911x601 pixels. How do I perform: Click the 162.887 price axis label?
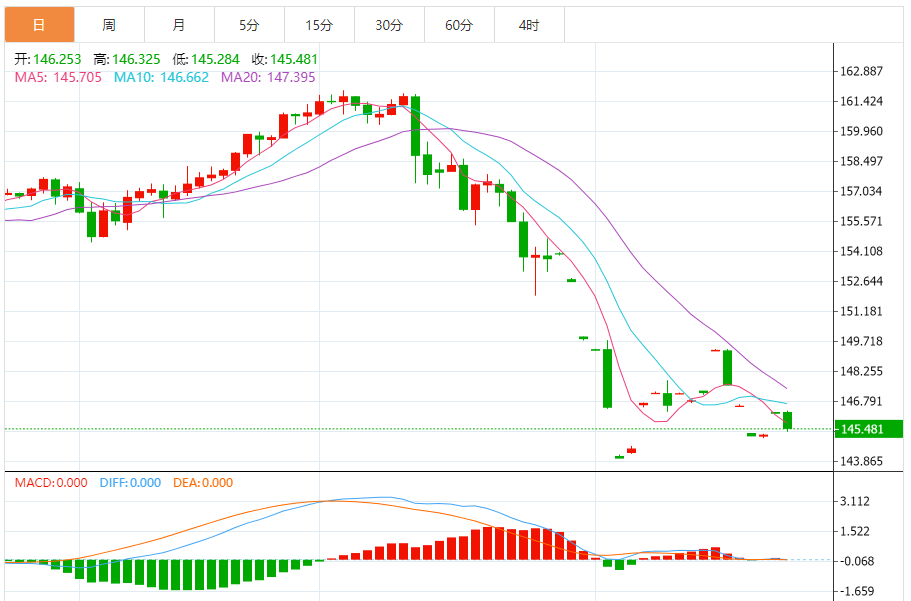(x=862, y=71)
